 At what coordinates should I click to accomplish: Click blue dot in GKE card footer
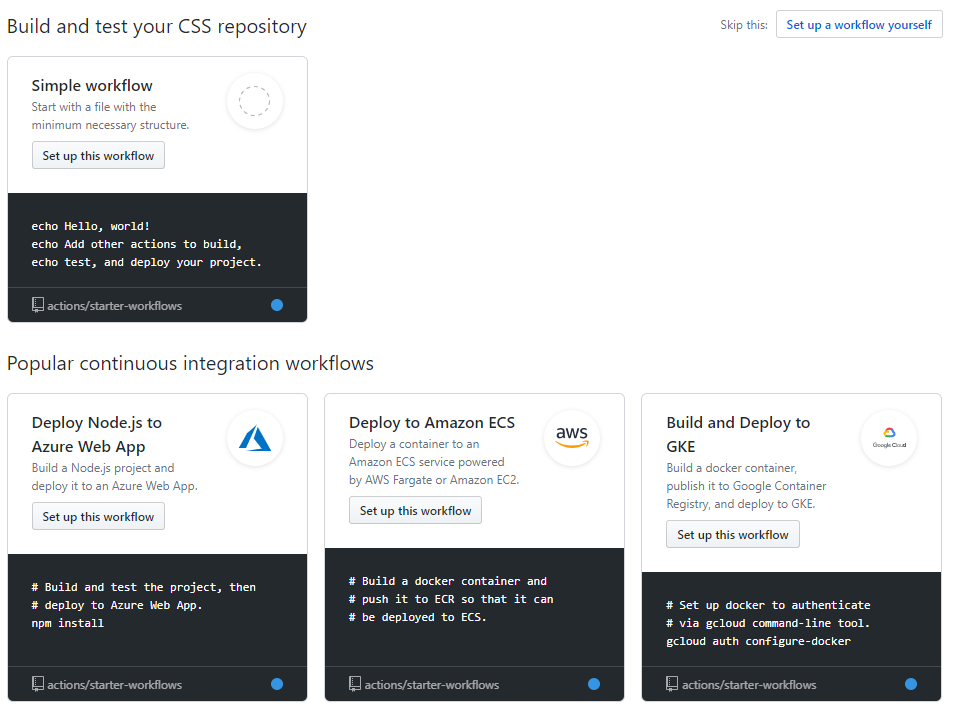coord(911,684)
